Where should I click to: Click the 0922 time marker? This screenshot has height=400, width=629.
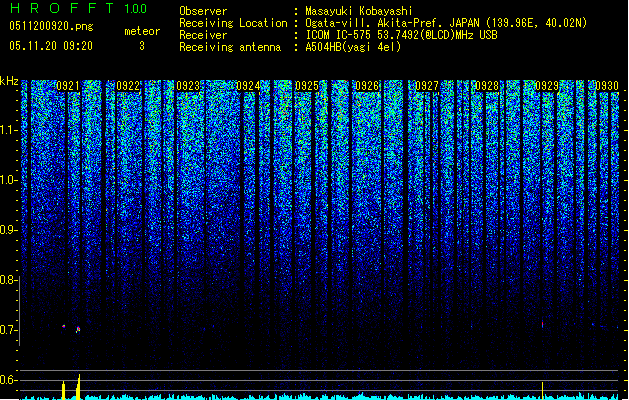[128, 86]
